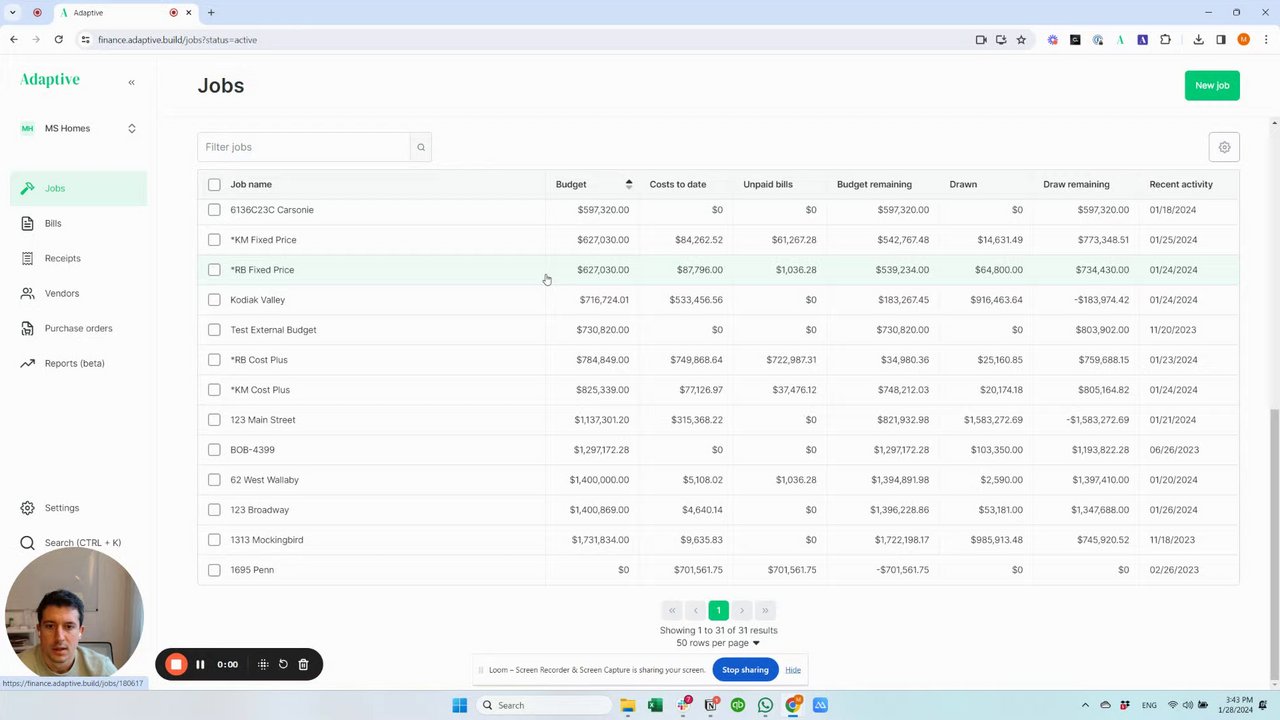Open the 1313 Mockingbird job
Viewport: 1280px width, 720px height.
pyautogui.click(x=266, y=540)
